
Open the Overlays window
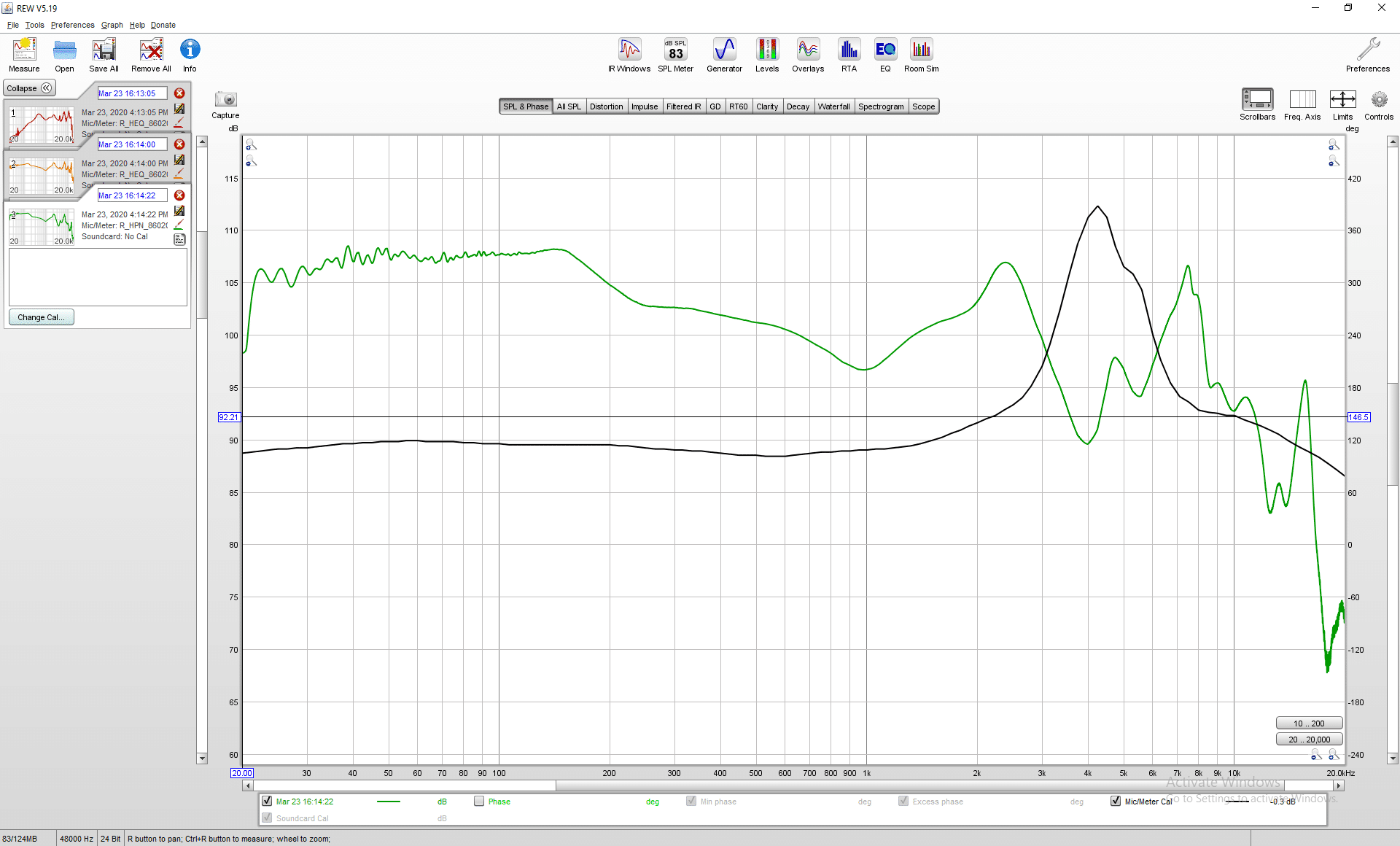click(x=808, y=55)
